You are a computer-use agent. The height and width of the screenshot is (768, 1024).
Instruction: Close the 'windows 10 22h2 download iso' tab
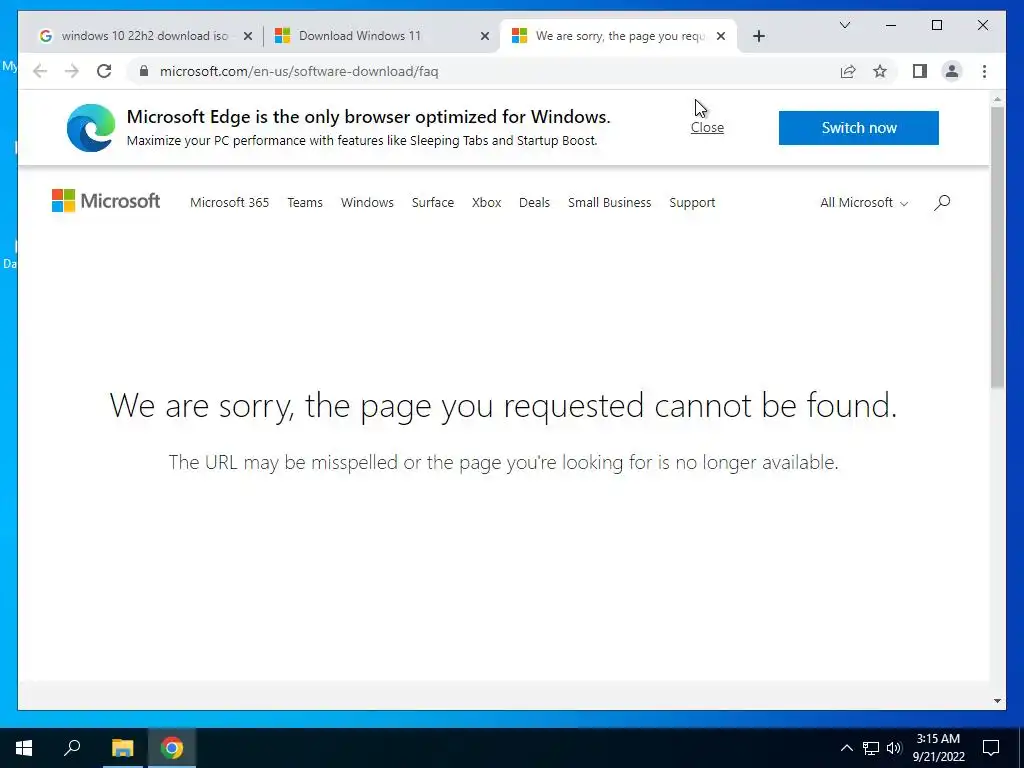[x=248, y=36]
